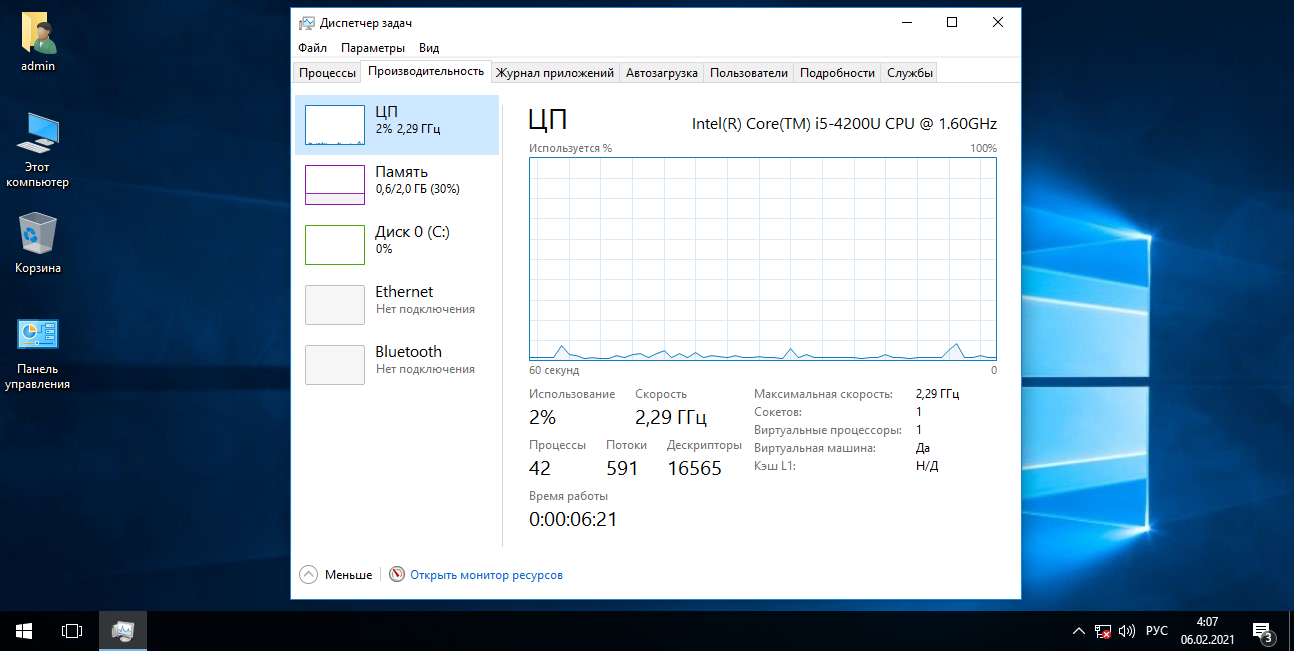Click the Task Manager title bar icon
1294x651 pixels.
[307, 23]
